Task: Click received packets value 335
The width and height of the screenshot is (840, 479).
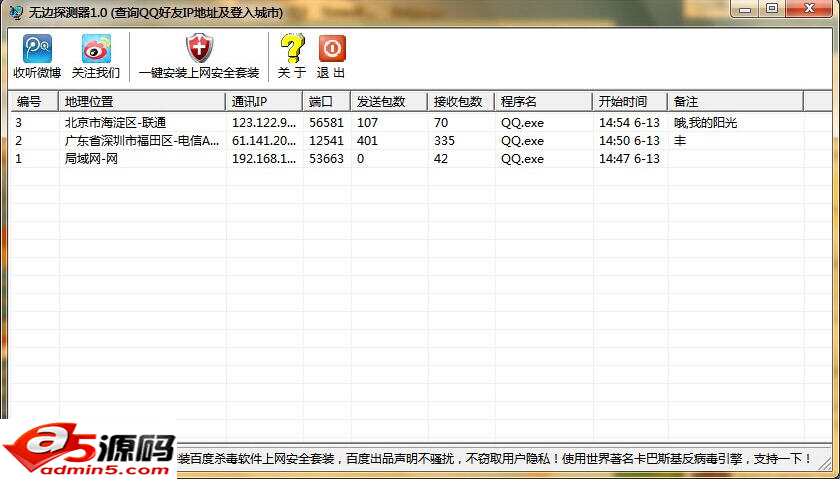Action: (x=444, y=141)
